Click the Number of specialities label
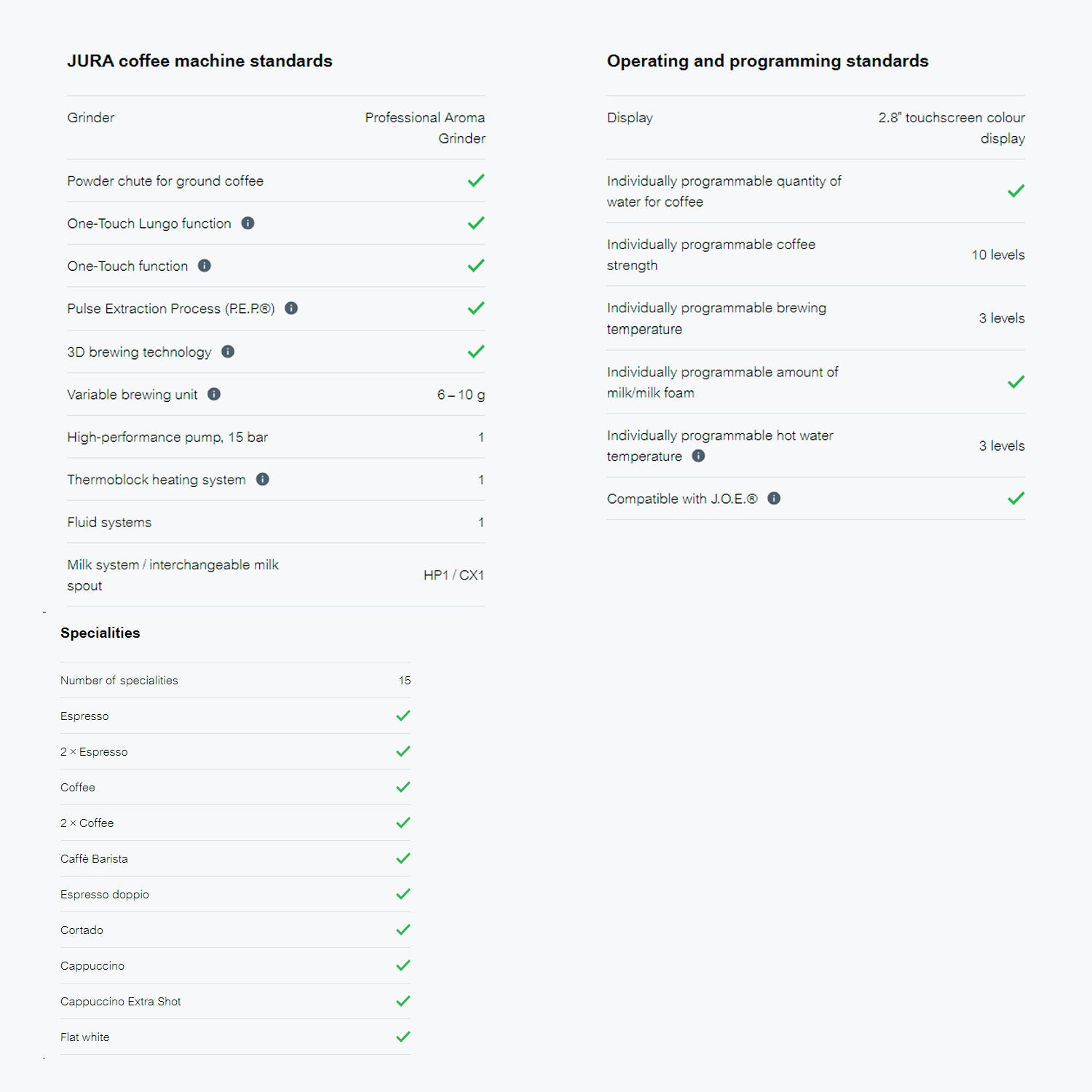Viewport: 1092px width, 1092px height. click(x=119, y=681)
